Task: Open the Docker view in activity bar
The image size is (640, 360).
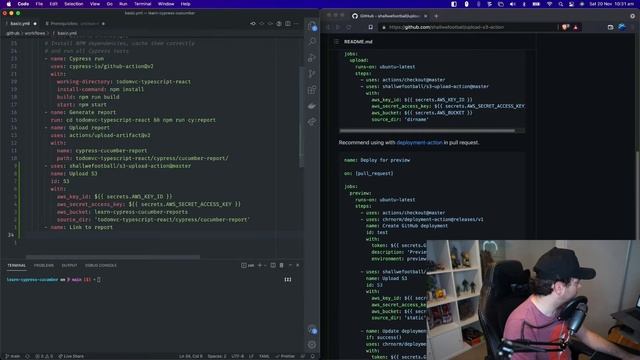Action: click(312, 106)
